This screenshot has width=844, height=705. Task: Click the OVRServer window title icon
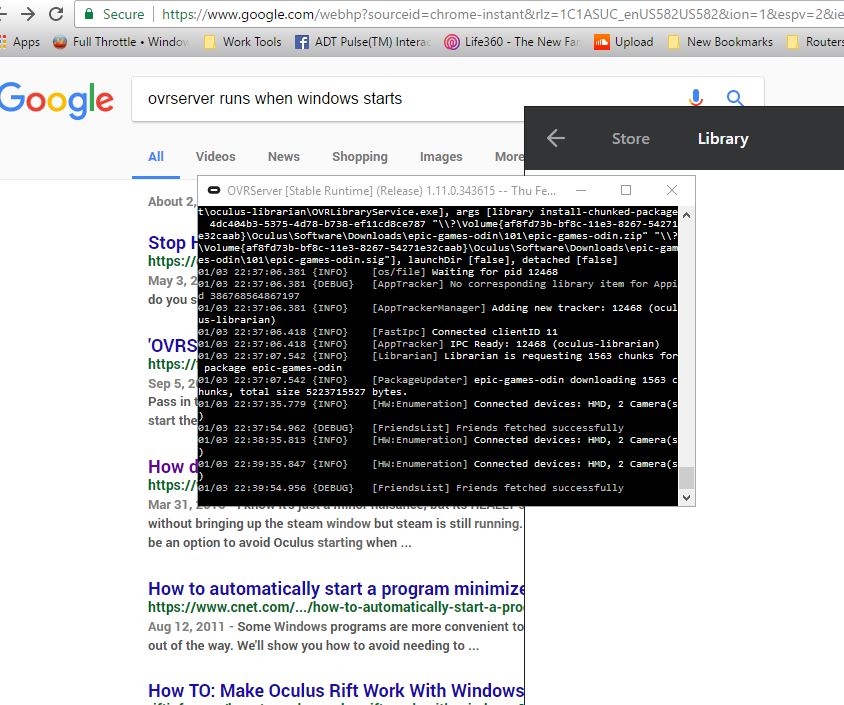pos(214,190)
